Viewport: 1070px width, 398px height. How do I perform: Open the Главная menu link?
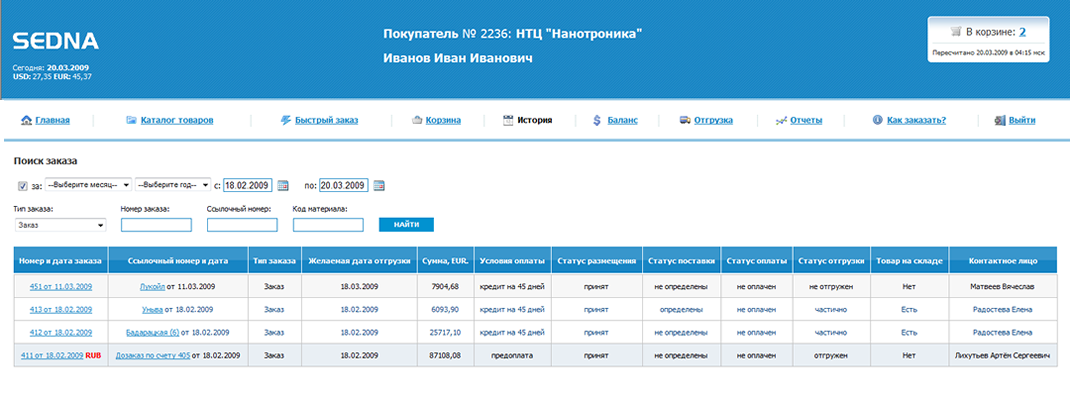53,121
